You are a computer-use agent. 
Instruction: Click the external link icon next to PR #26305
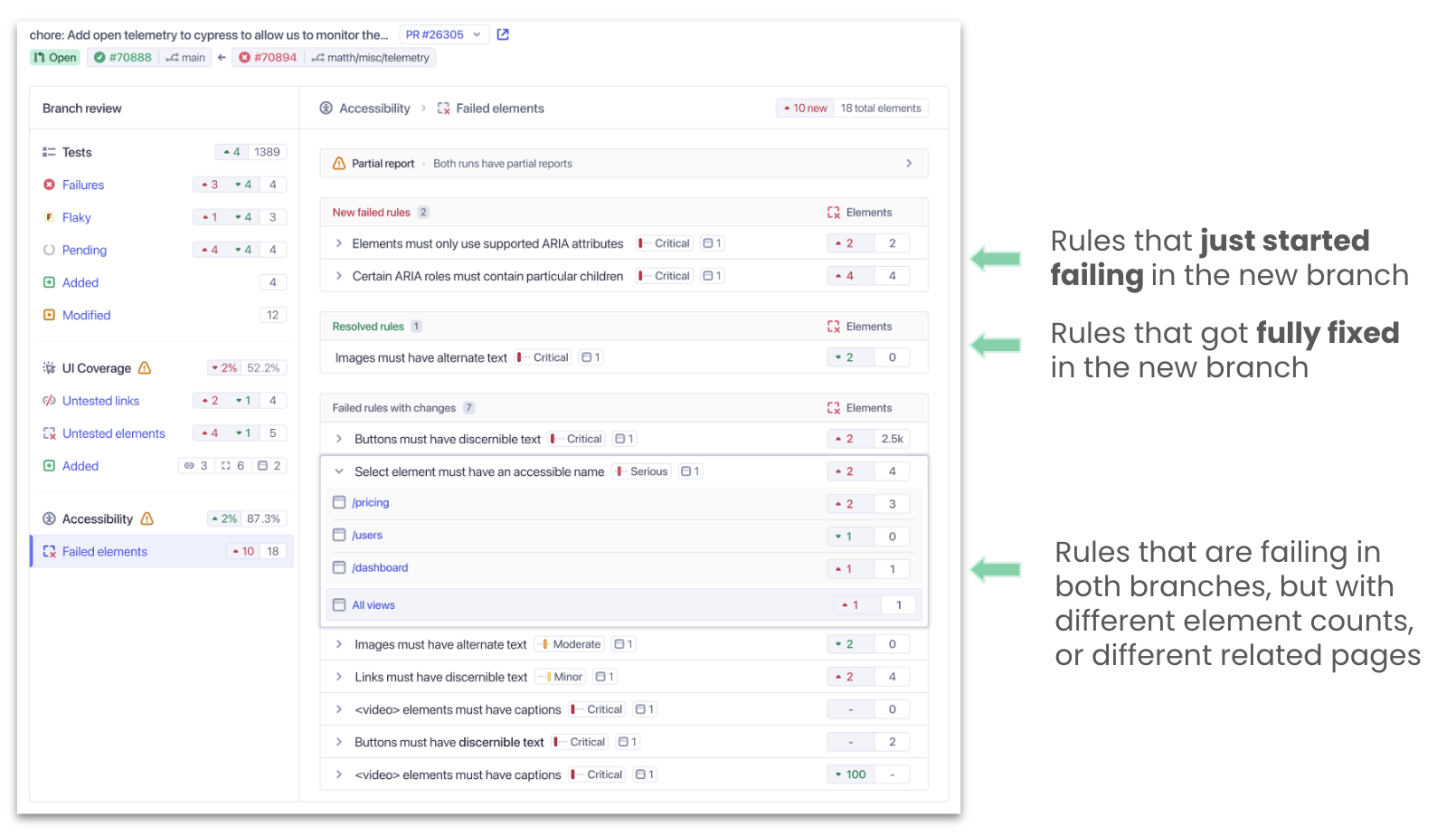point(503,33)
